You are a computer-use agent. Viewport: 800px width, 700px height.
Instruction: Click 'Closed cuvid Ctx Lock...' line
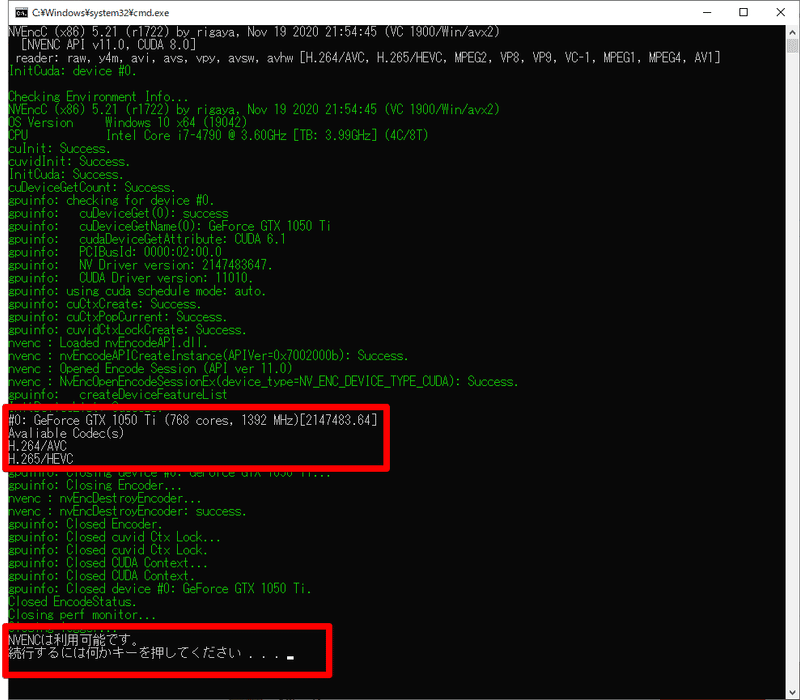tap(114, 537)
